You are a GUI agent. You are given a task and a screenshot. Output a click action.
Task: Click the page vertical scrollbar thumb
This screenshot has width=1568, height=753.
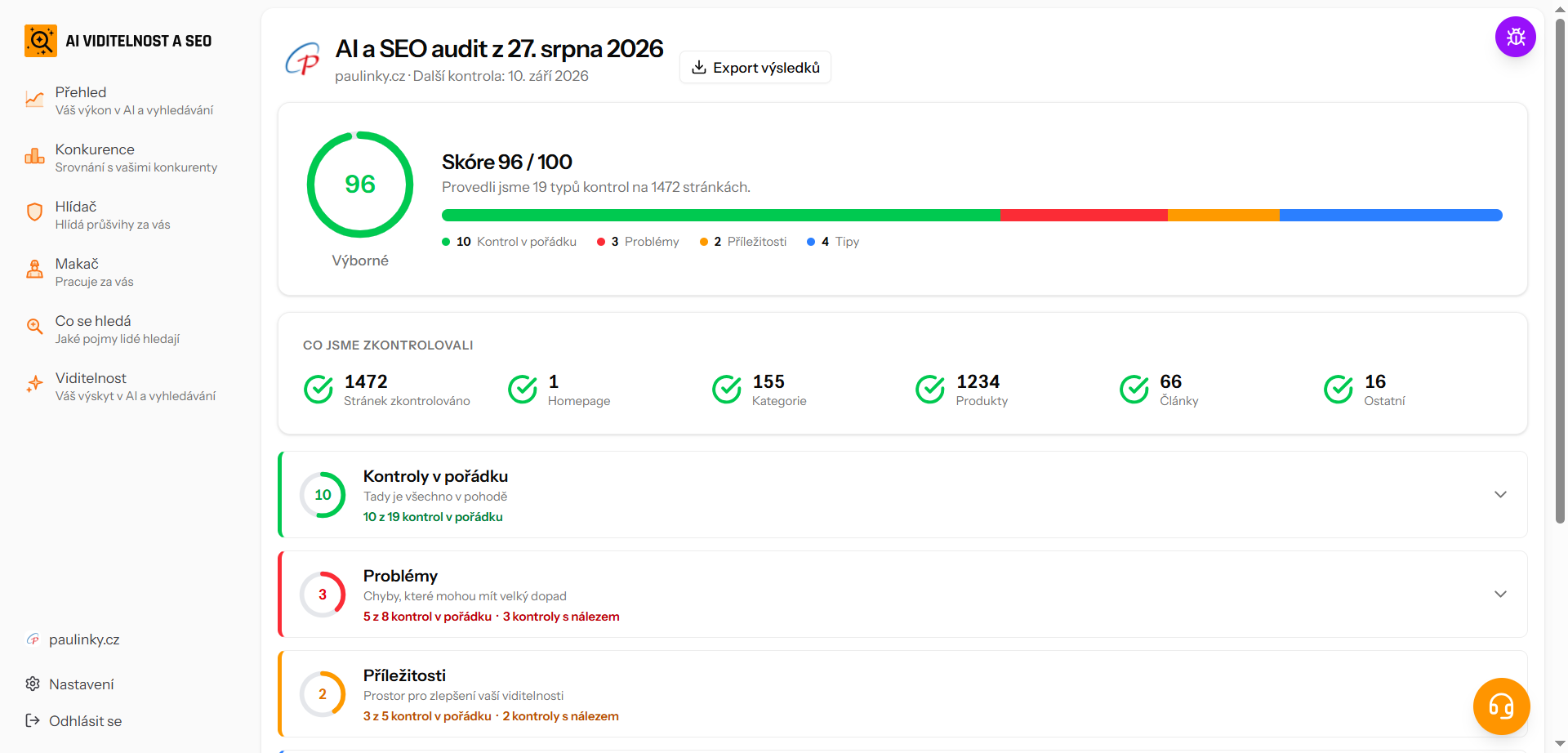[x=1560, y=270]
